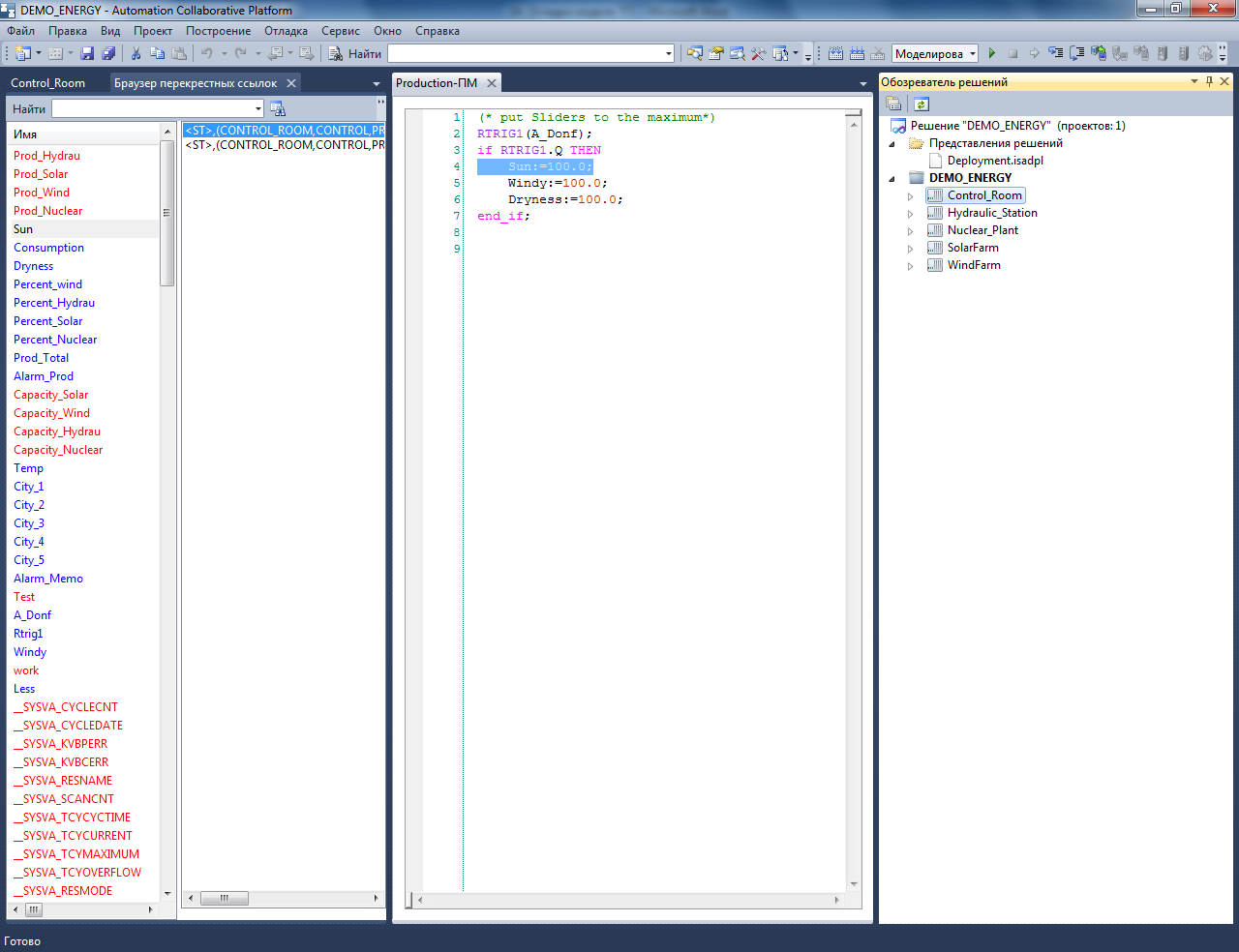Close the Обозреватель решений panel
The width and height of the screenshot is (1239, 952).
point(1224,82)
